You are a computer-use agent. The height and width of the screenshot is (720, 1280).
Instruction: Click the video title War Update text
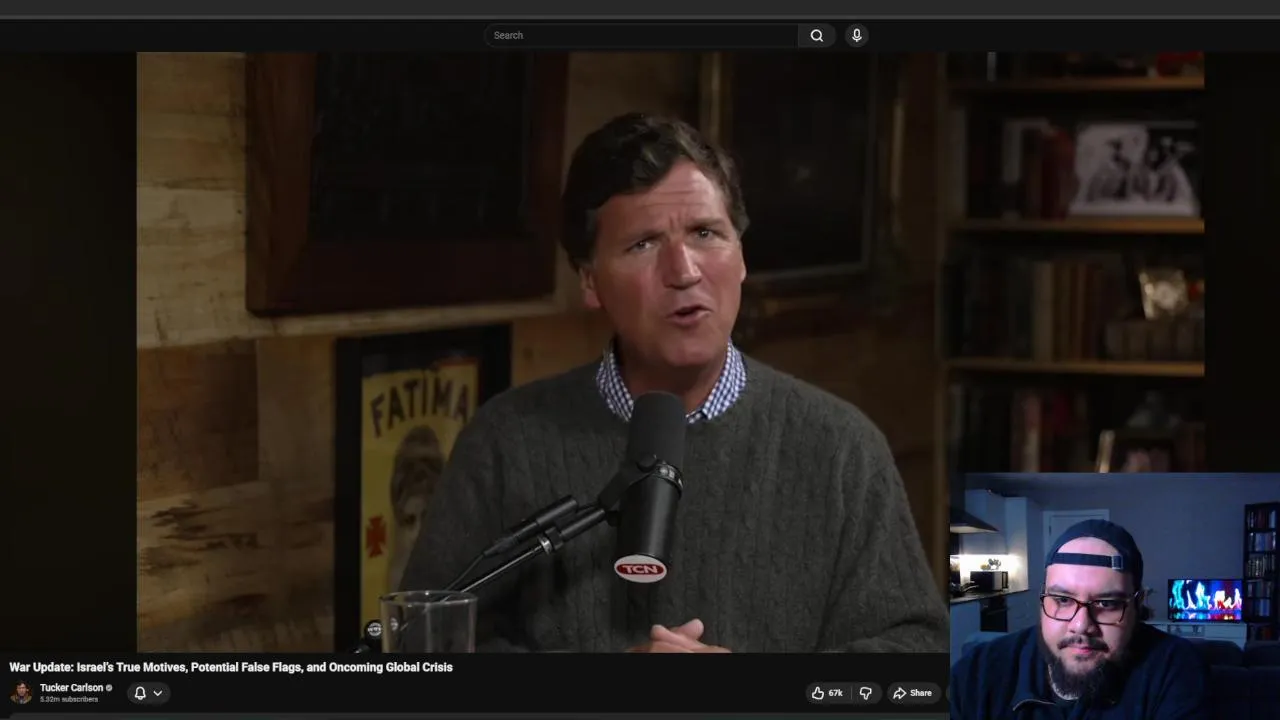click(231, 667)
